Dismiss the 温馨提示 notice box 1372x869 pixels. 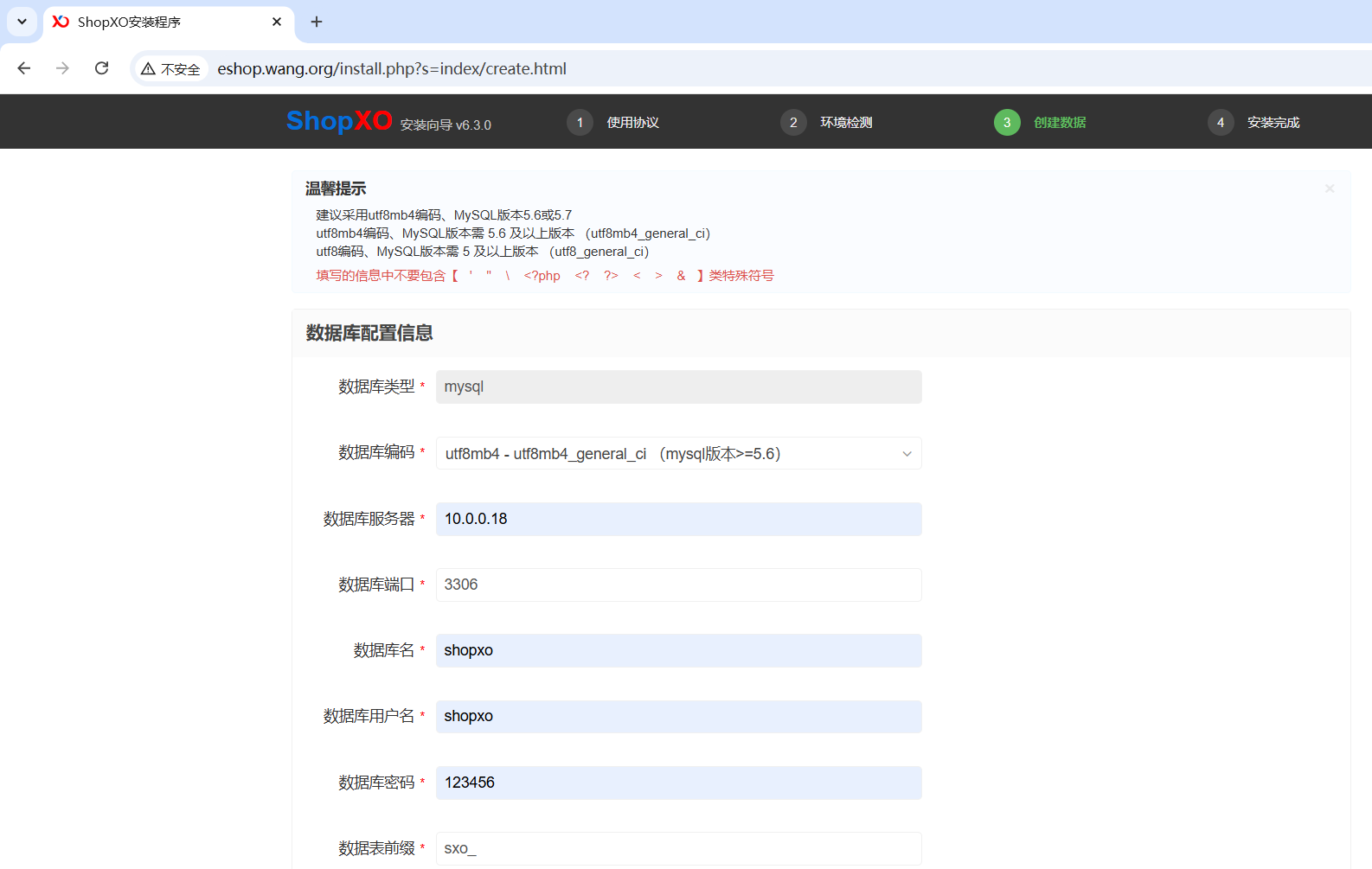(x=1330, y=188)
